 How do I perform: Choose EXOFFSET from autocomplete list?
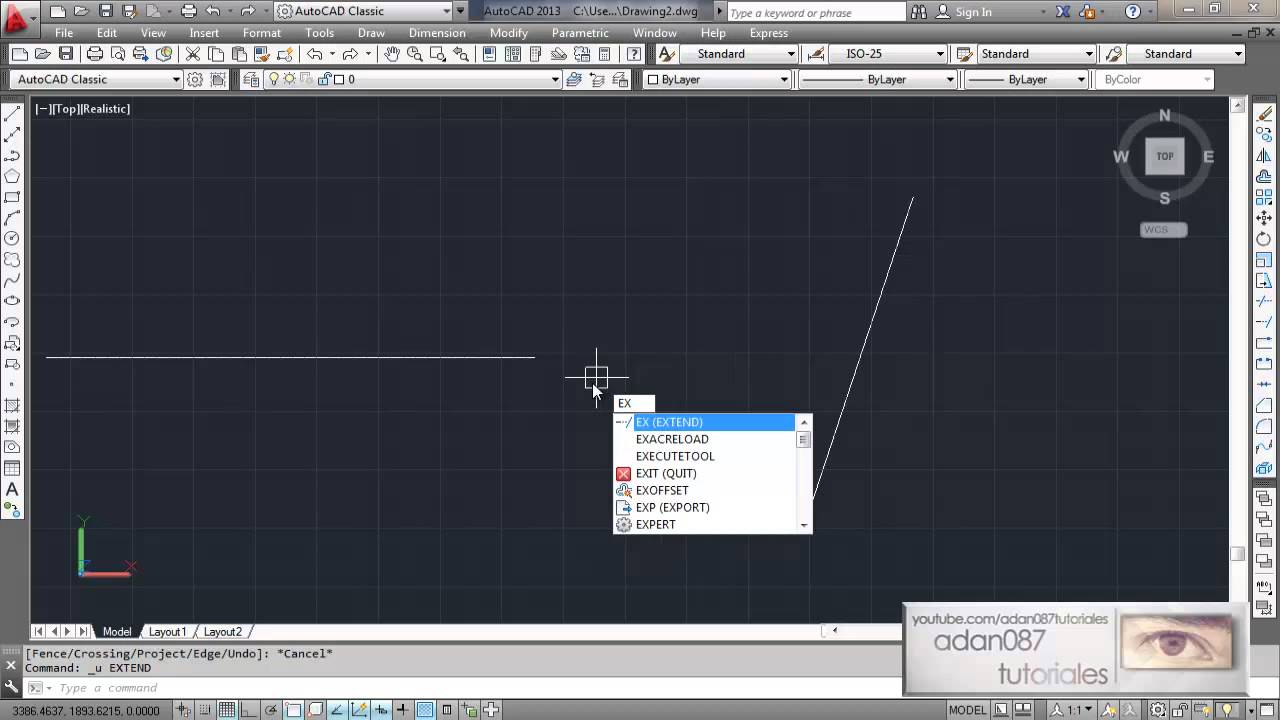704,490
